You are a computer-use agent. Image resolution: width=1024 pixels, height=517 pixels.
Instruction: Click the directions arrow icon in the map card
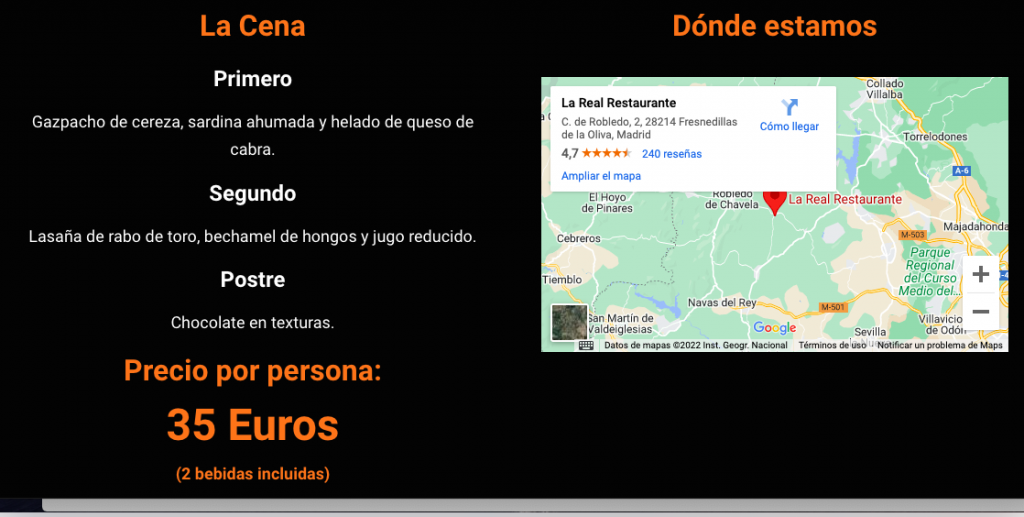click(x=789, y=107)
